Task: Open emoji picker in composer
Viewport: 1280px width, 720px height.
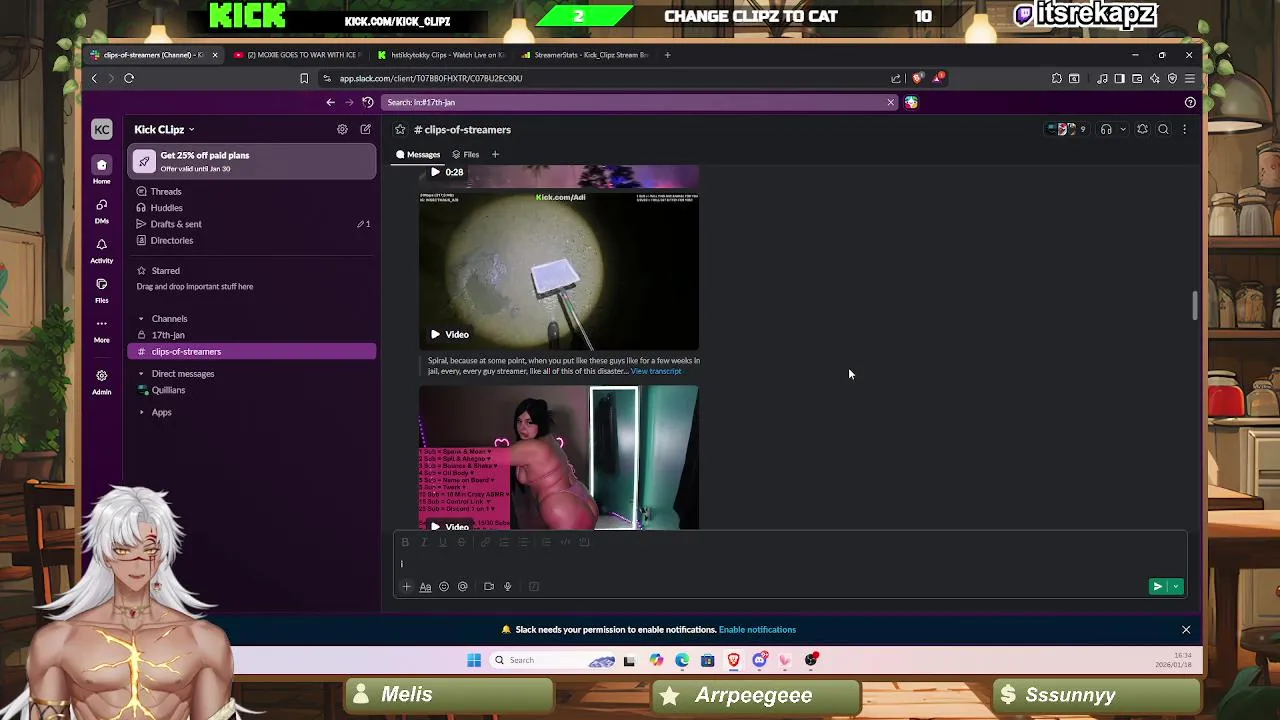Action: (444, 587)
